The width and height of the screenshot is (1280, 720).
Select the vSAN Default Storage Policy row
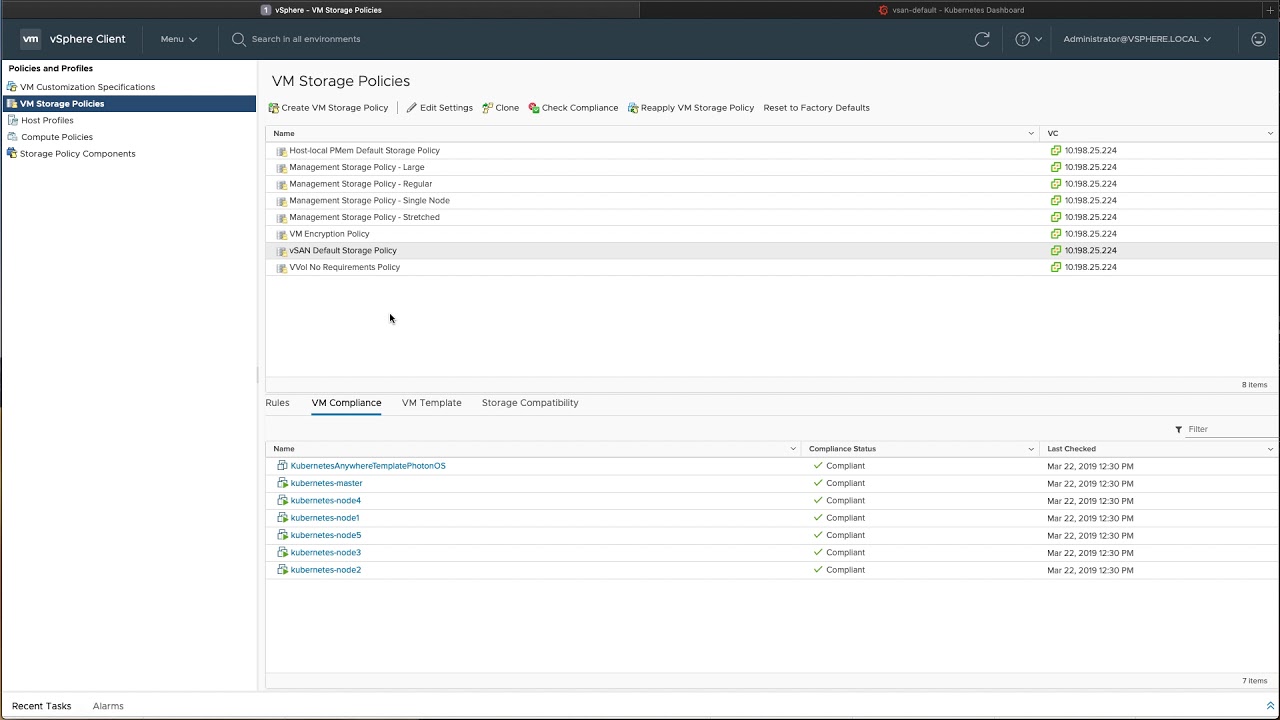pyautogui.click(x=343, y=250)
